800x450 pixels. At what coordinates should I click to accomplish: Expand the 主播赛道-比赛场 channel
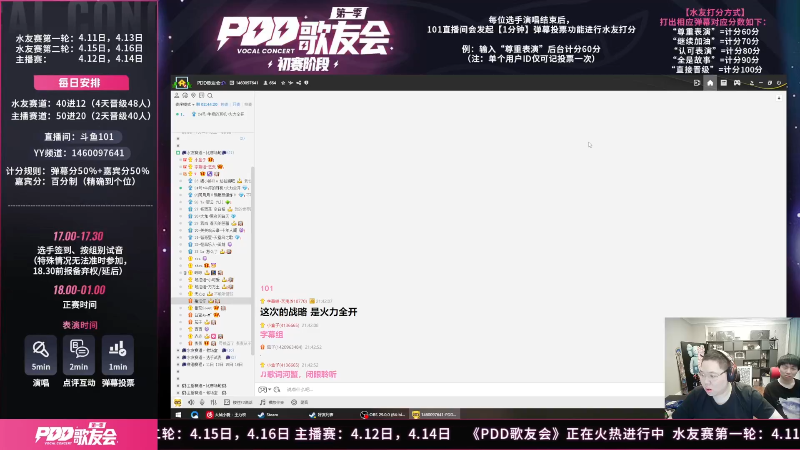(x=178, y=386)
